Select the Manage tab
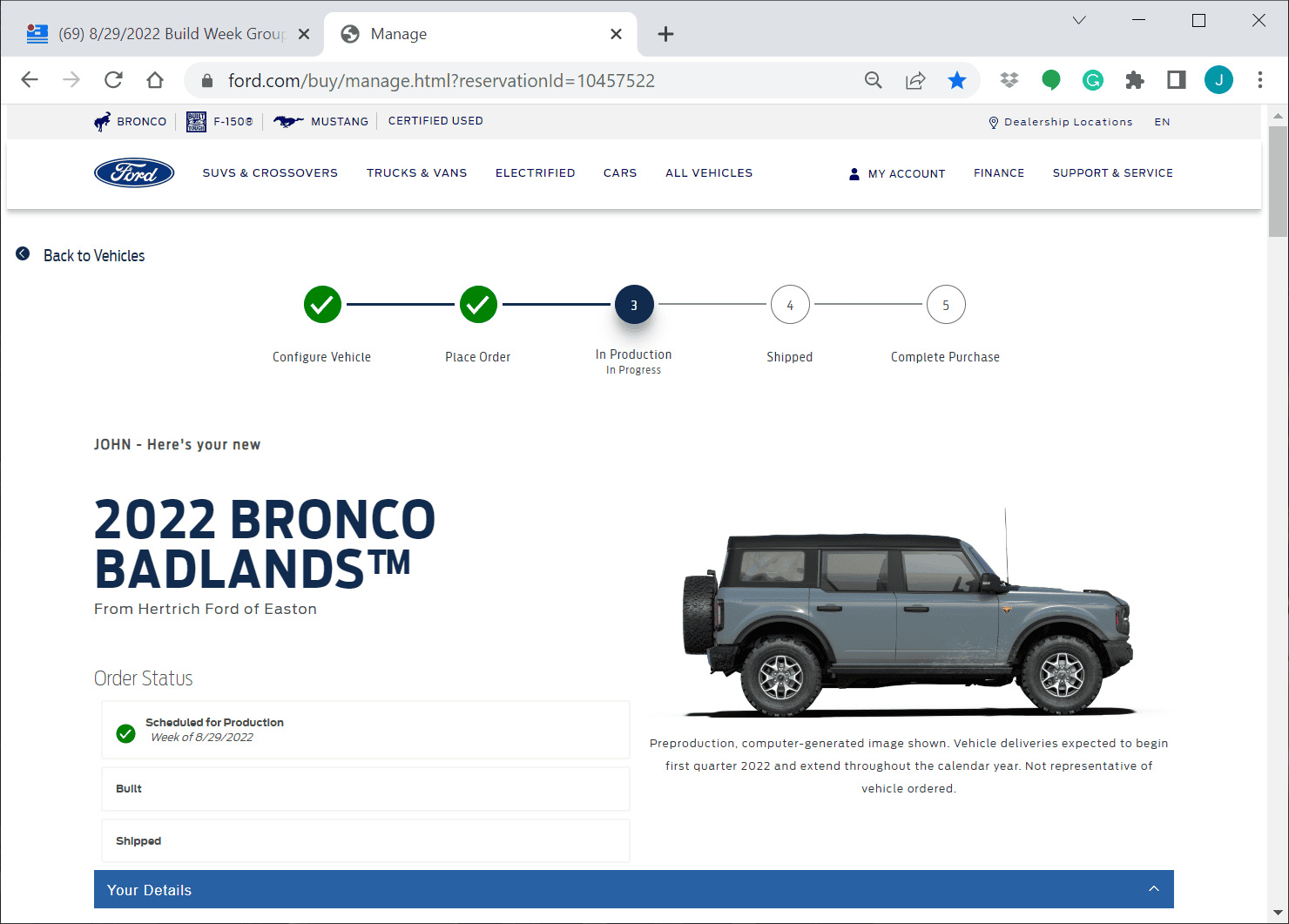 pos(480,34)
